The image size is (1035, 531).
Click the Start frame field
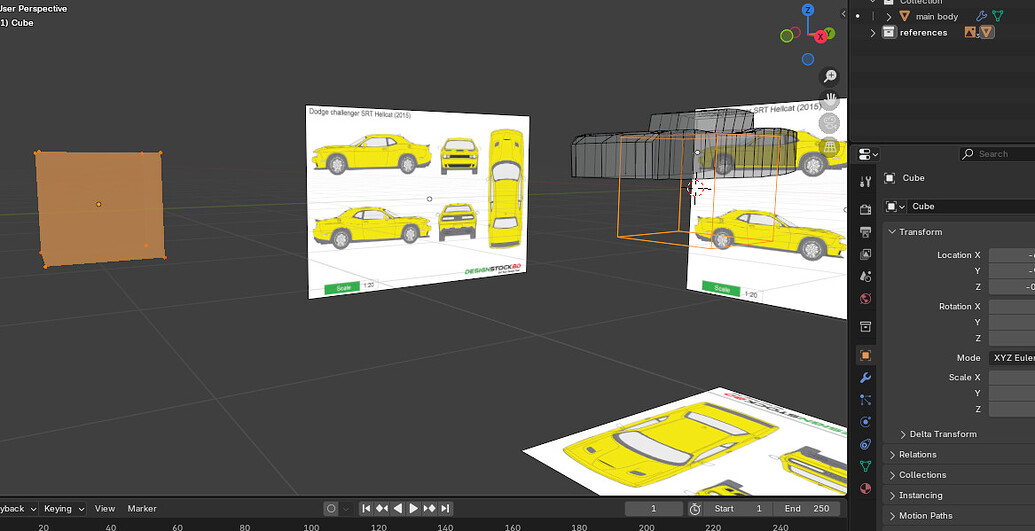[x=738, y=509]
